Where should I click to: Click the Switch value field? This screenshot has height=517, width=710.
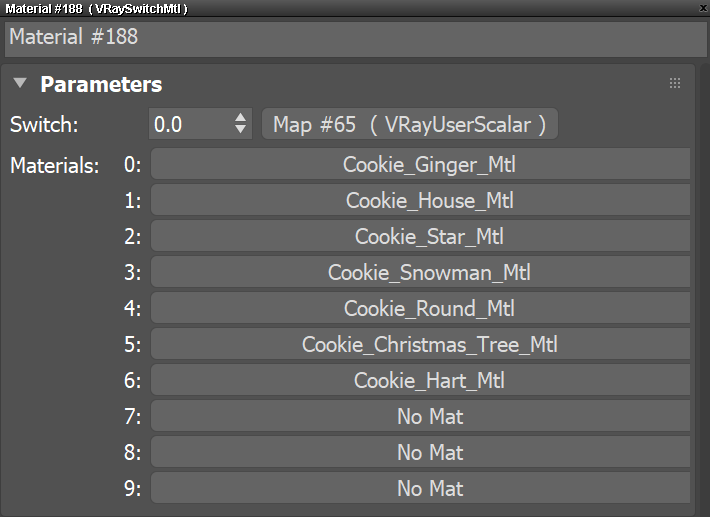coord(190,124)
